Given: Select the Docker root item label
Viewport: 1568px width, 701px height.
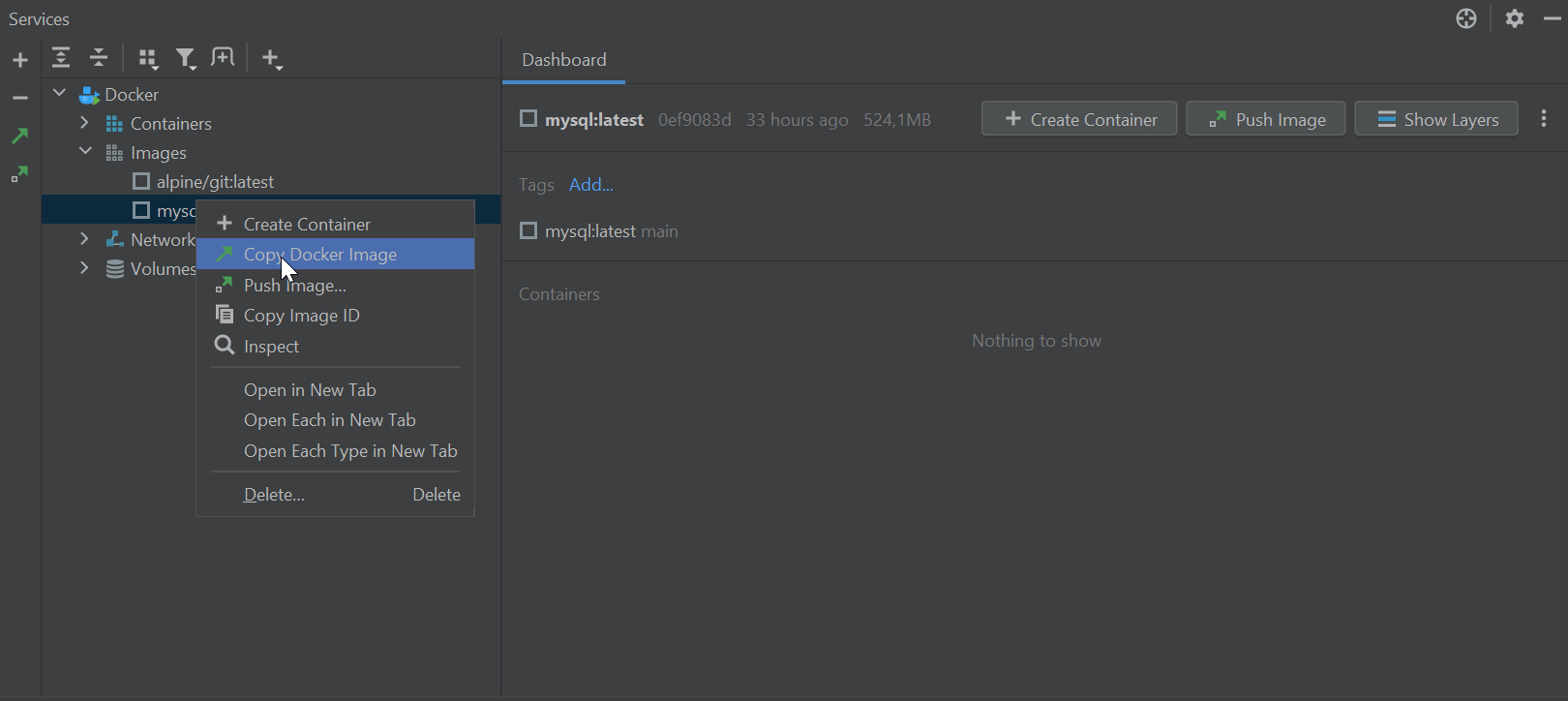Looking at the screenshot, I should click(x=132, y=95).
